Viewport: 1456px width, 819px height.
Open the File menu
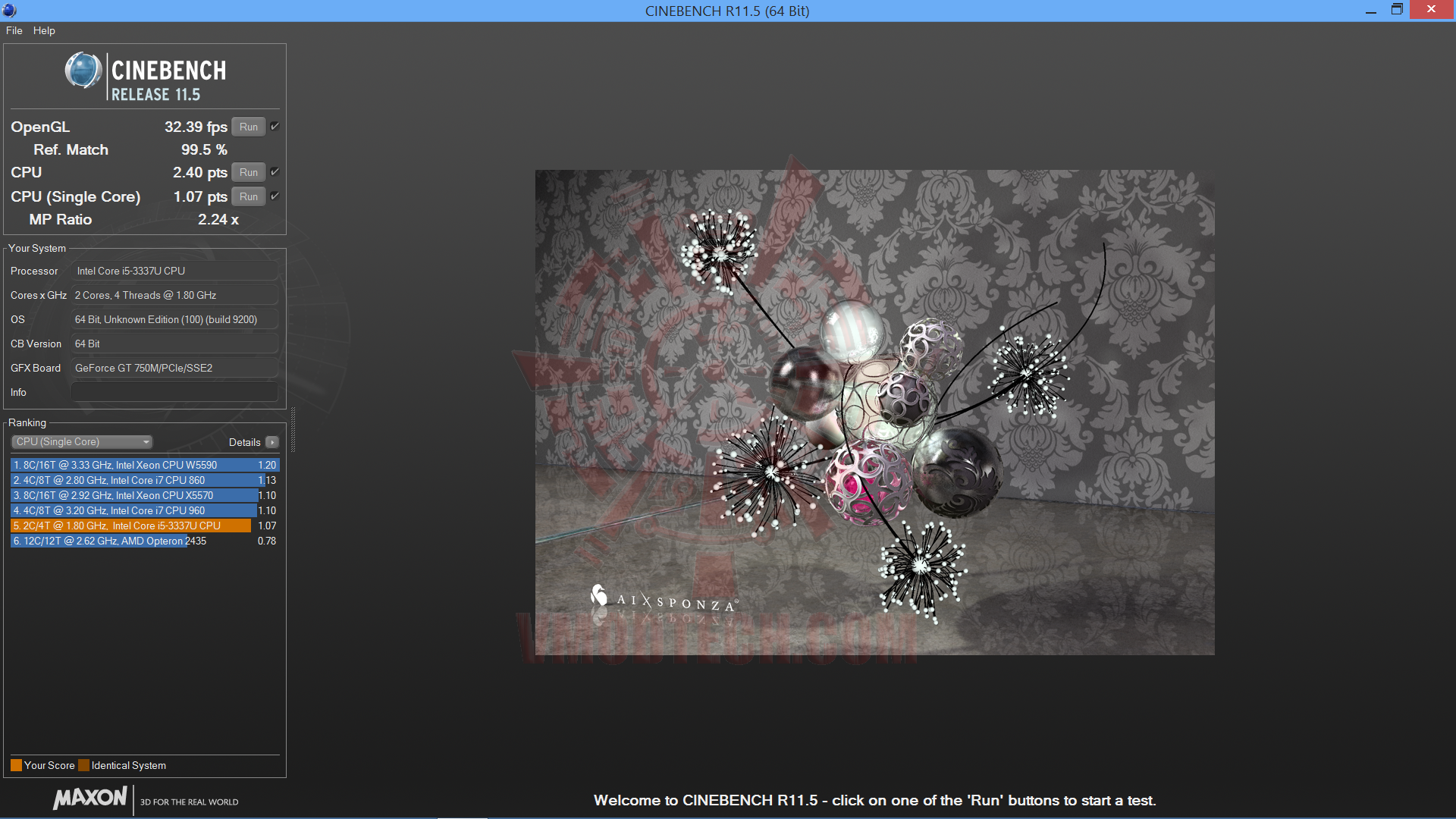(14, 30)
